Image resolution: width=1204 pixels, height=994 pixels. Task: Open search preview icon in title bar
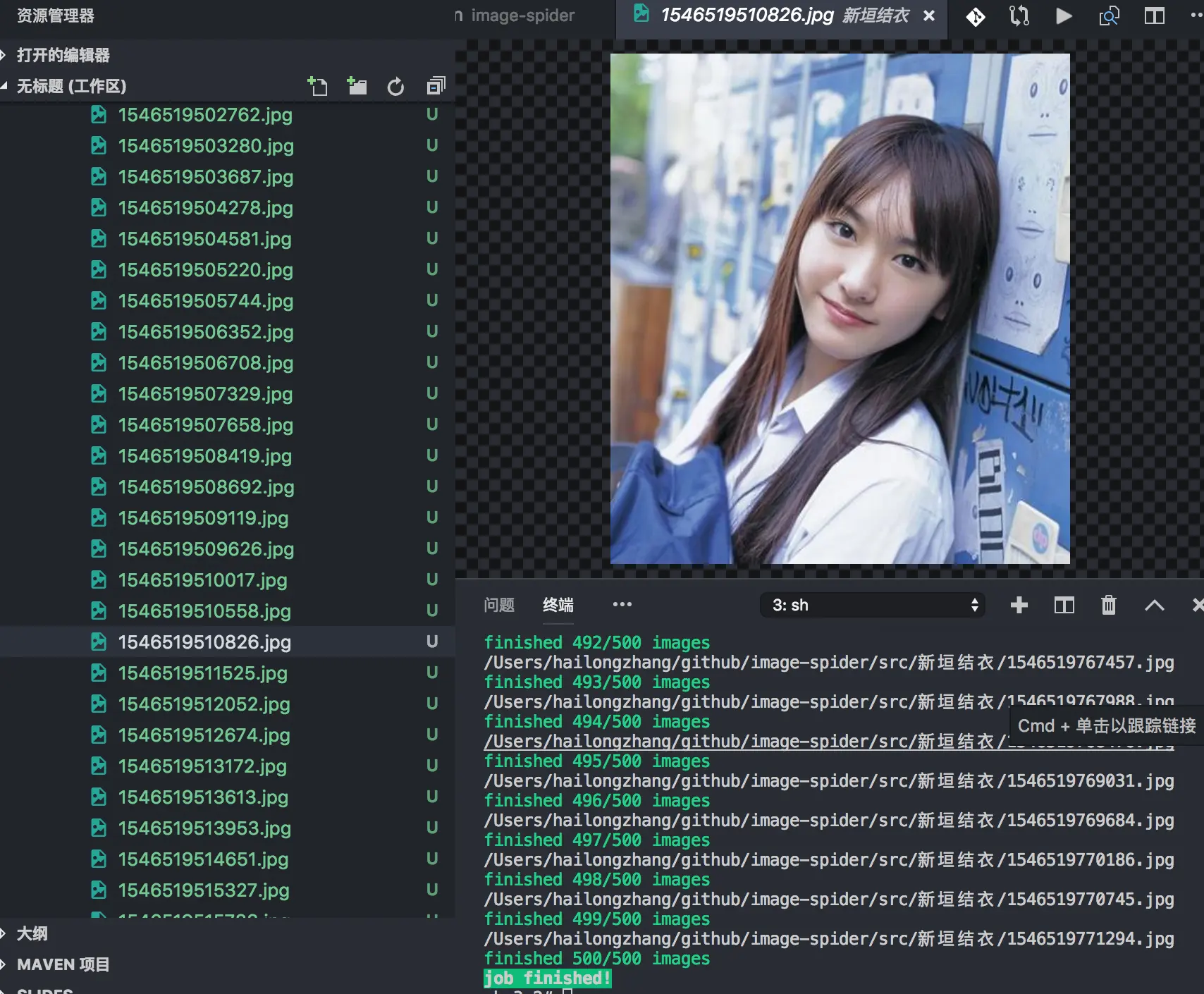click(1109, 17)
